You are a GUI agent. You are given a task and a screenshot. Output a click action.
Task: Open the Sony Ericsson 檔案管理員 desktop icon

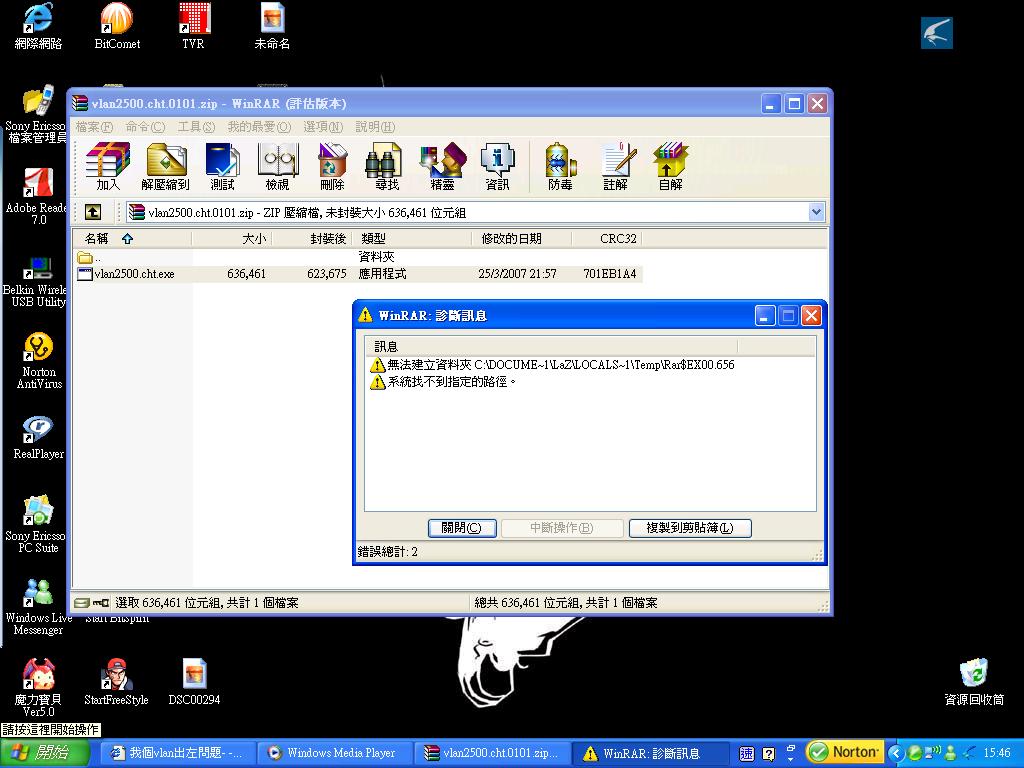(x=37, y=114)
